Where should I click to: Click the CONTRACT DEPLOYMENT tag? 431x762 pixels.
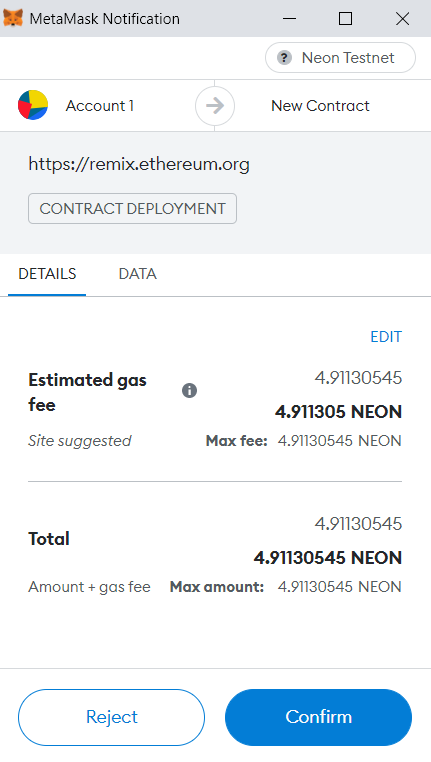point(133,208)
